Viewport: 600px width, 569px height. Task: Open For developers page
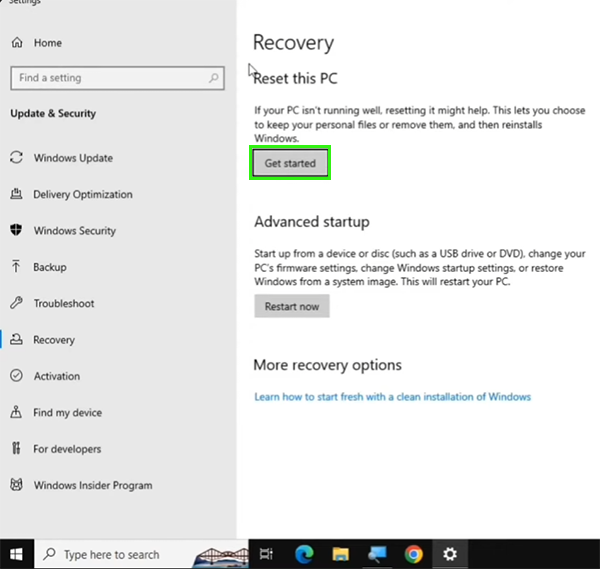pos(67,449)
